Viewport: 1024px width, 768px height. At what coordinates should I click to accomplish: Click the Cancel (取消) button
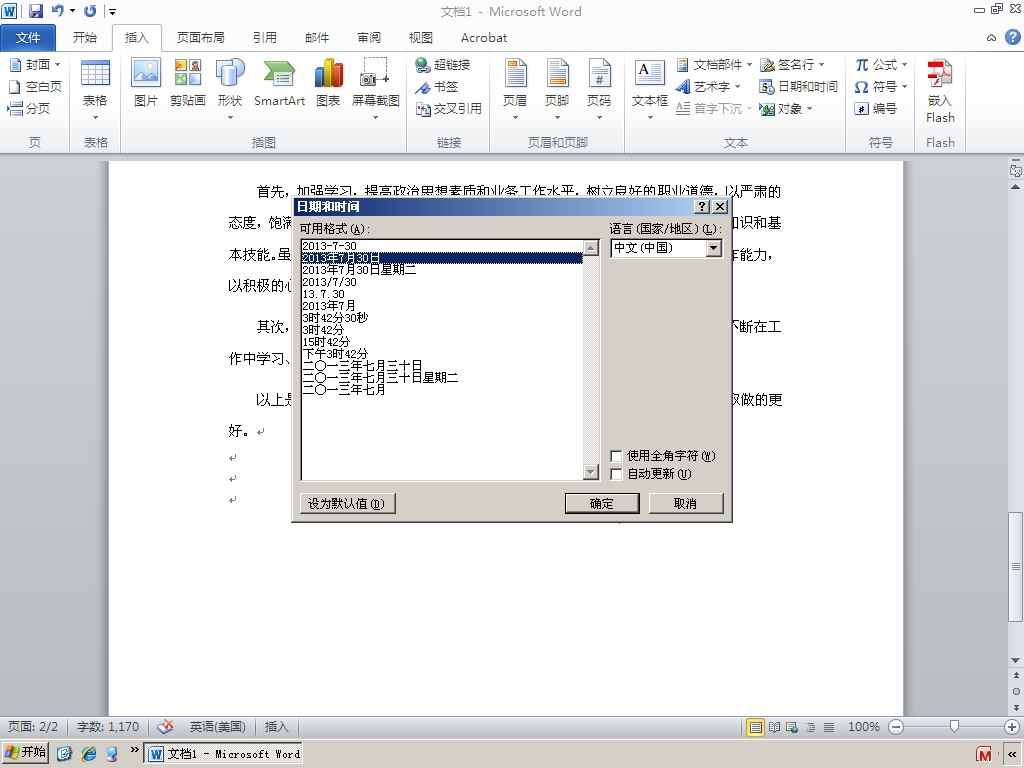[x=686, y=504]
